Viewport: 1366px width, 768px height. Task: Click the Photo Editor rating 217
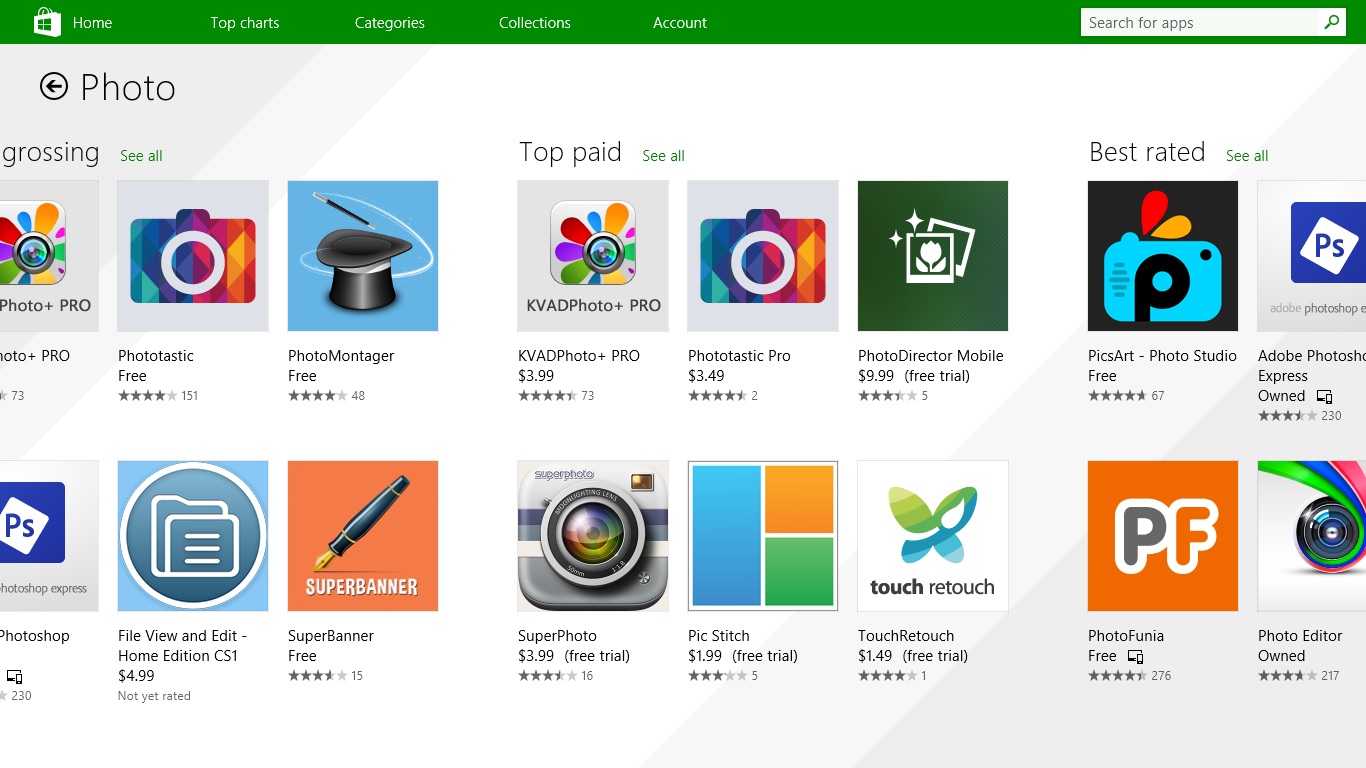point(1298,676)
